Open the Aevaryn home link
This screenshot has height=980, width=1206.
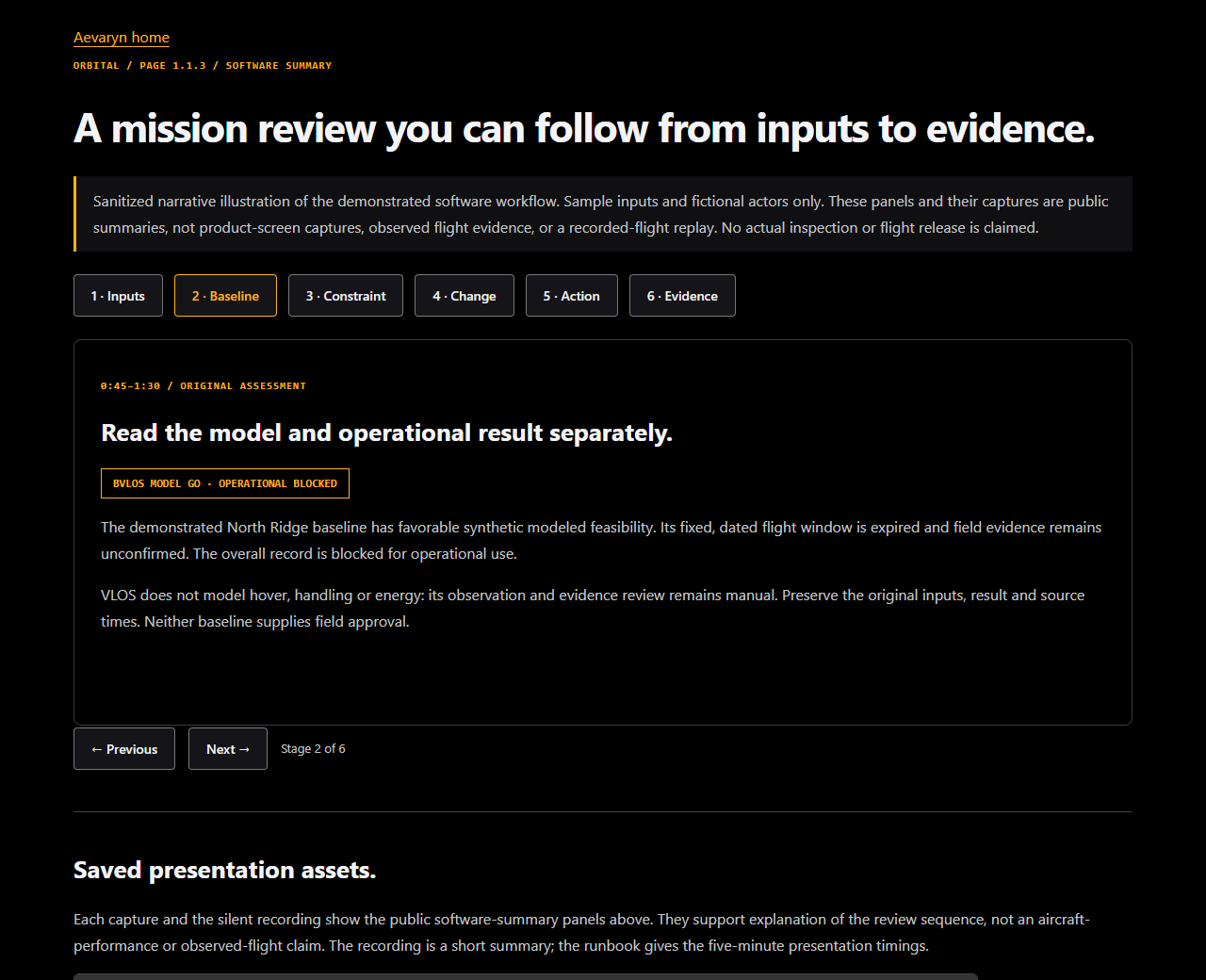122,38
